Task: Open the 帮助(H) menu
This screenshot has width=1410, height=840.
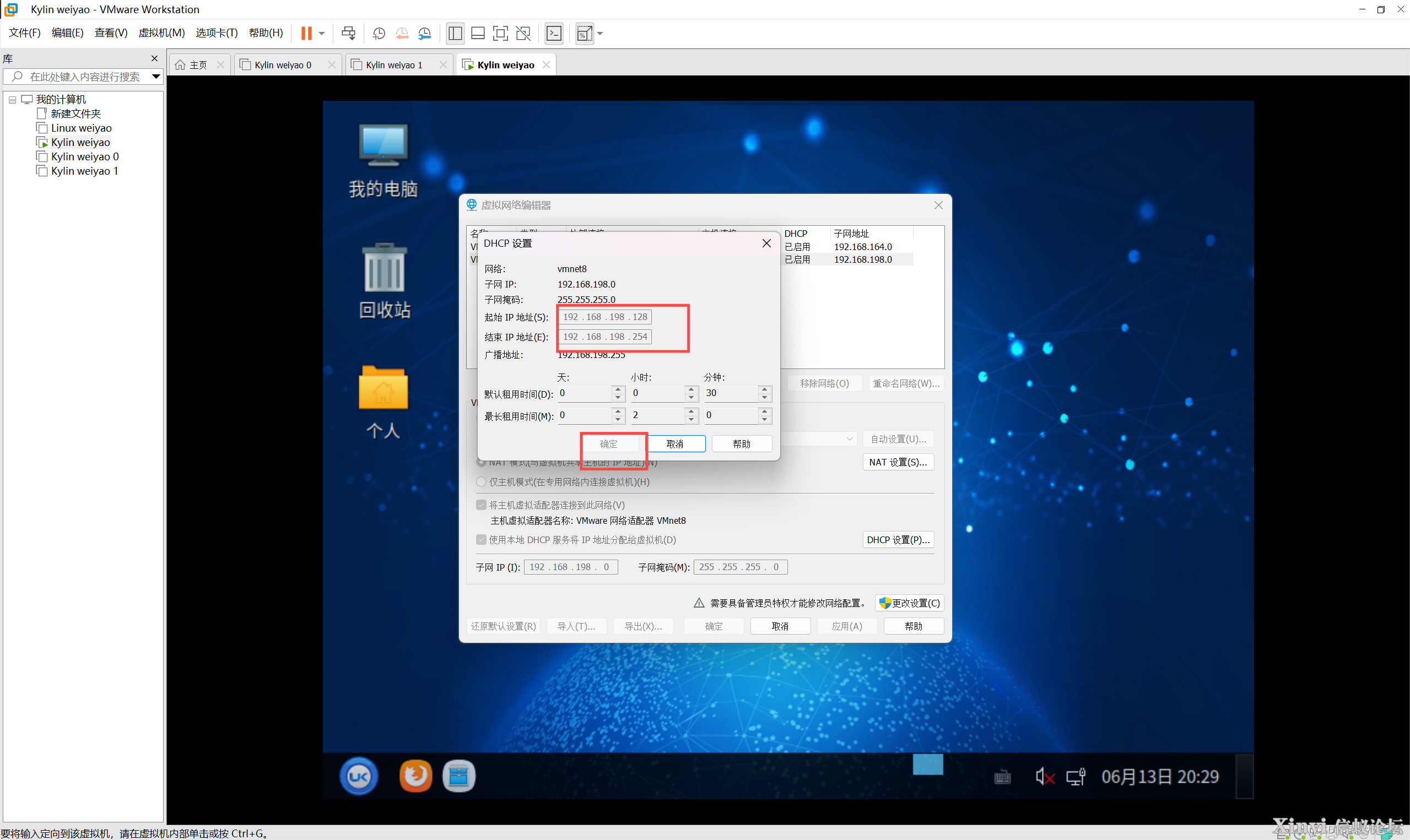Action: point(266,33)
